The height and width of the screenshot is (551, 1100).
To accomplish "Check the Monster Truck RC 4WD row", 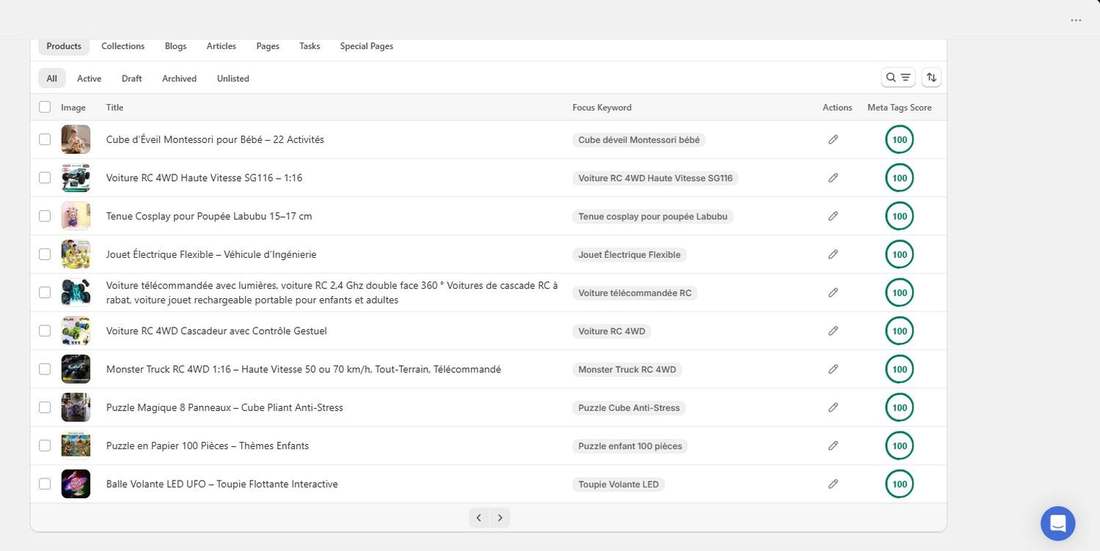I will pyautogui.click(x=45, y=369).
